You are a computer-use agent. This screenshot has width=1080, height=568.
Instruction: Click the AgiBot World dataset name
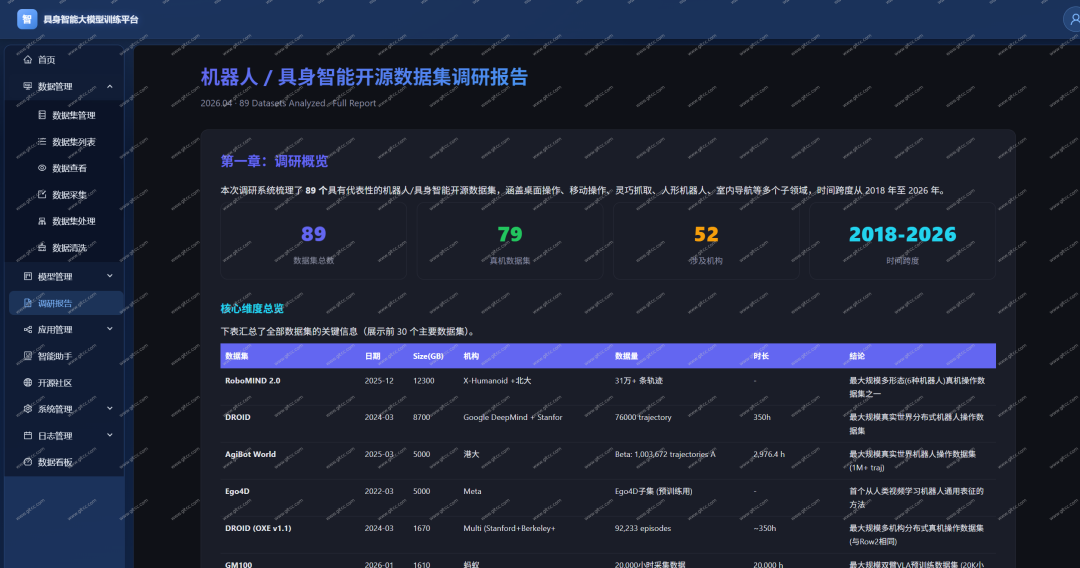click(x=251, y=454)
